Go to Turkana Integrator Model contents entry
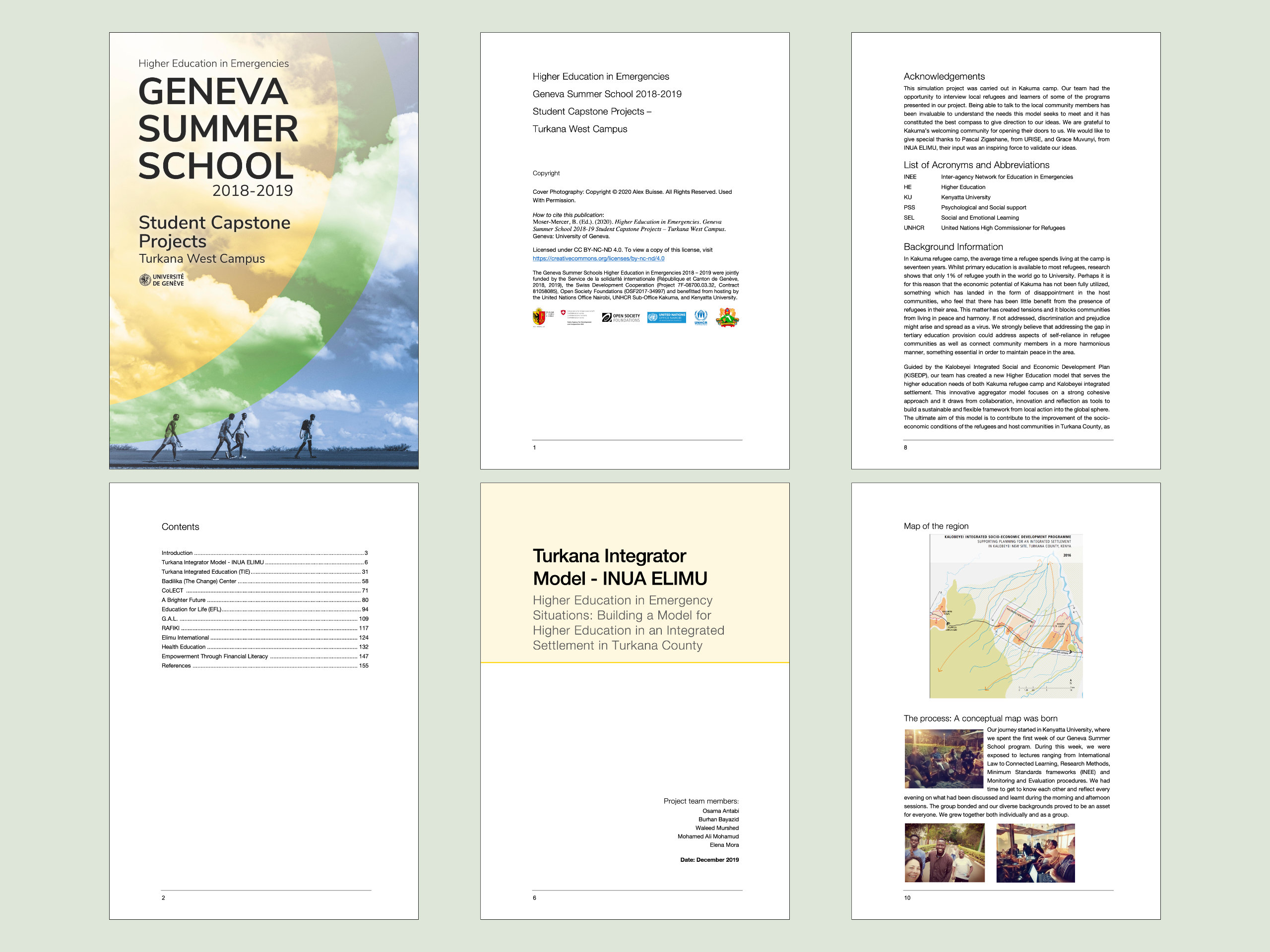Screen dimensions: 1270x952 [212, 562]
